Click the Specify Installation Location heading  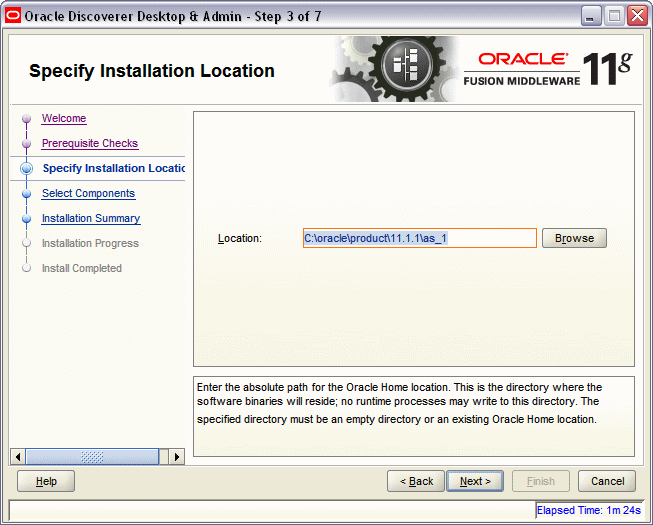(x=152, y=71)
